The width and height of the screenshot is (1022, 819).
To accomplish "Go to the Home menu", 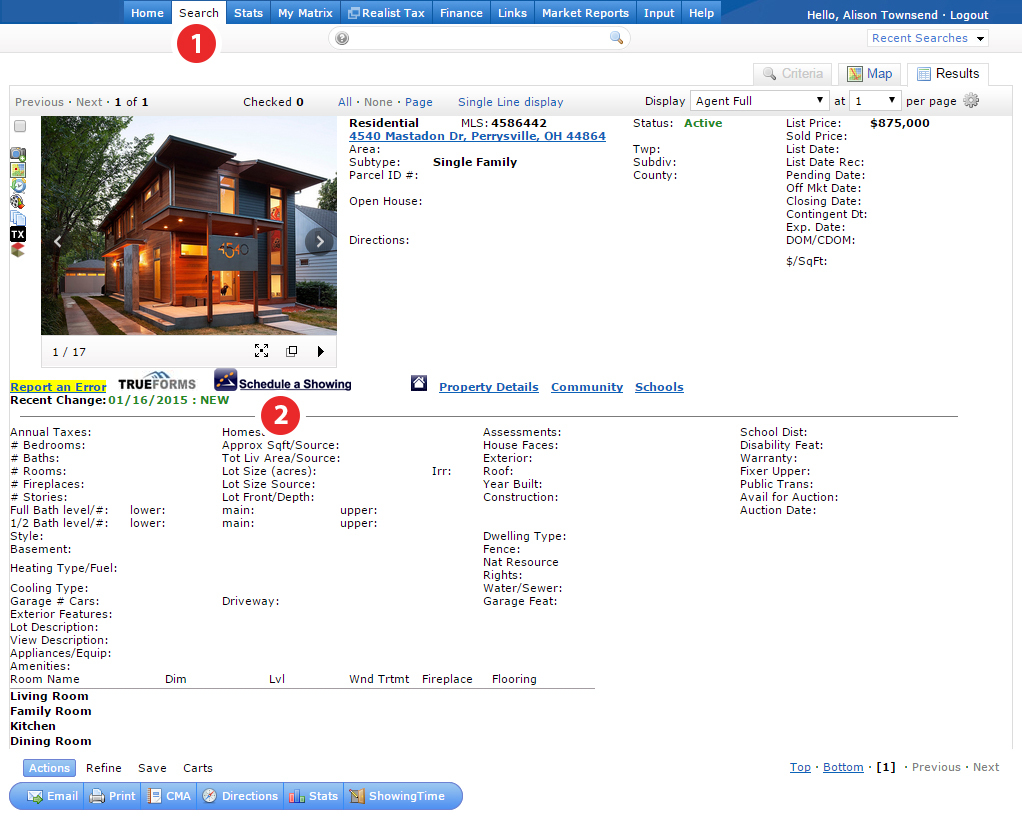I will coord(147,13).
